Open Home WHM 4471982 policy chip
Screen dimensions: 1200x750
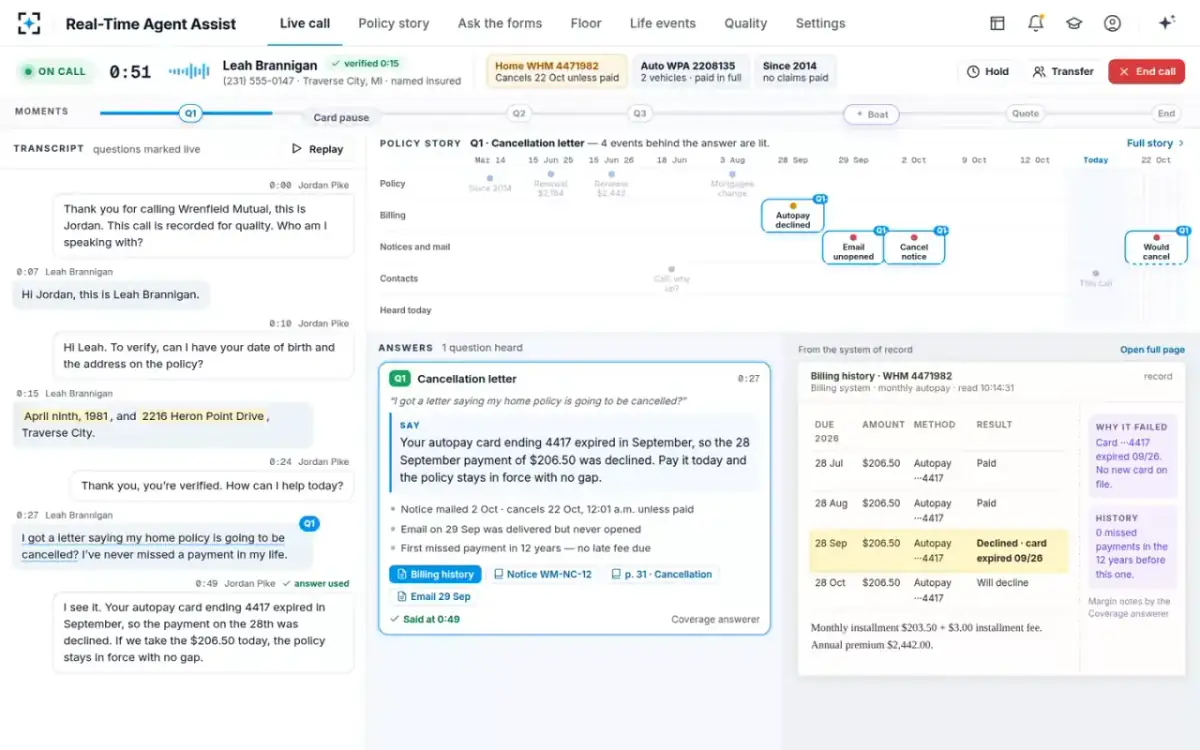coord(557,71)
